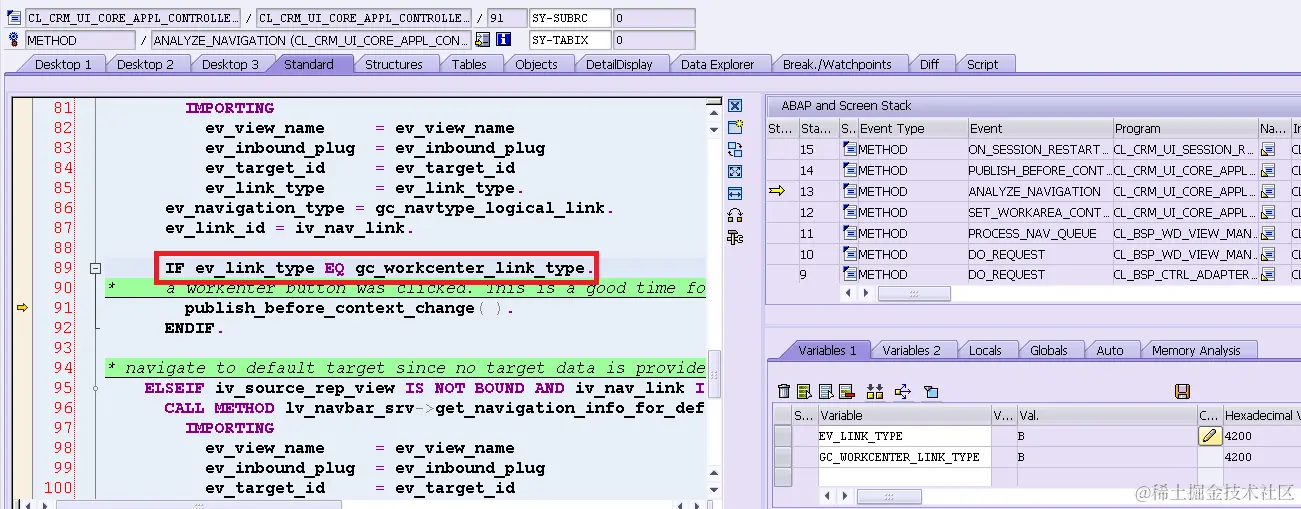Image resolution: width=1301 pixels, height=509 pixels.
Task: Click the trash icon in Variables toolbar
Action: (784, 391)
